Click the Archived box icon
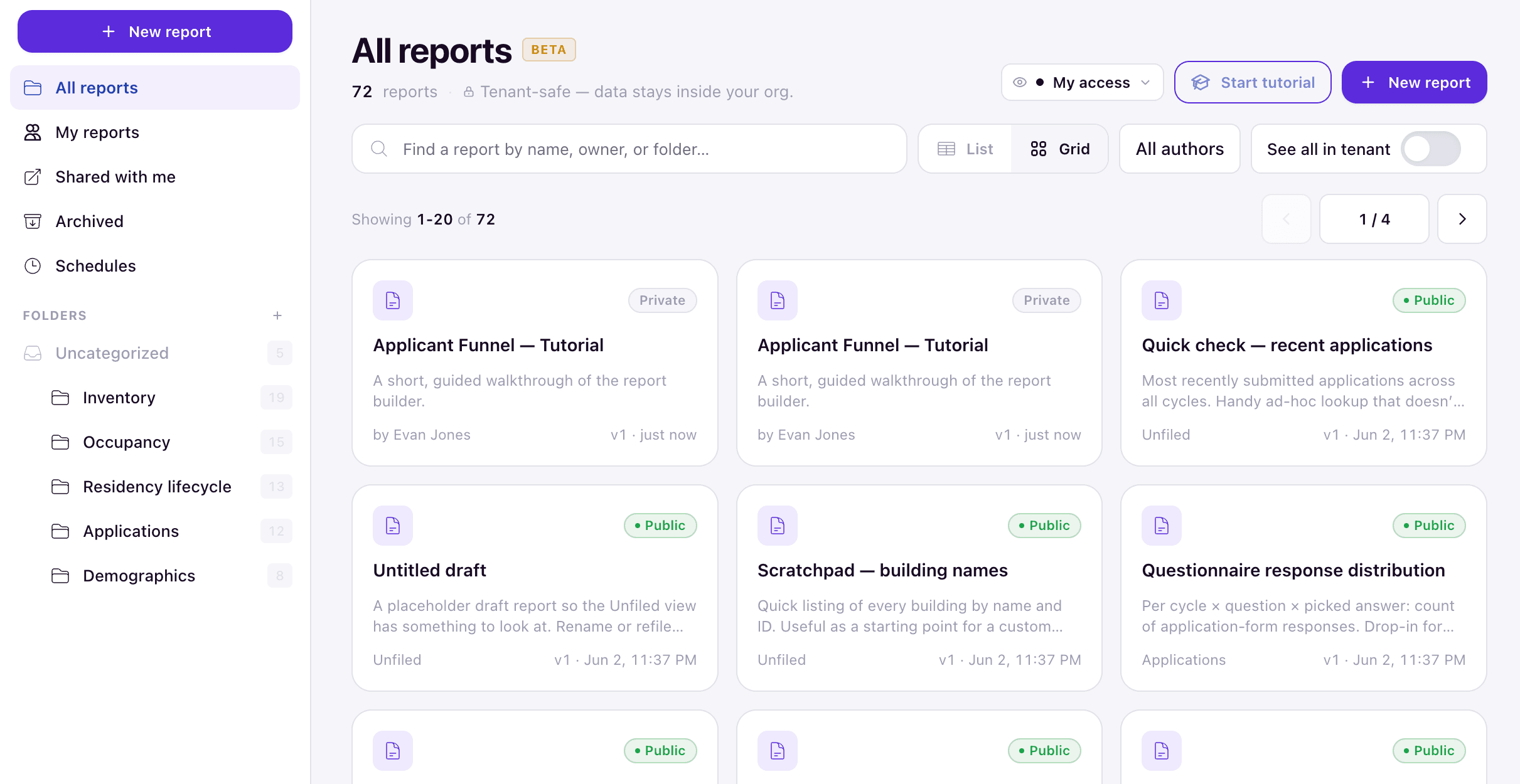Screen dimensions: 1520x784 coord(33,221)
